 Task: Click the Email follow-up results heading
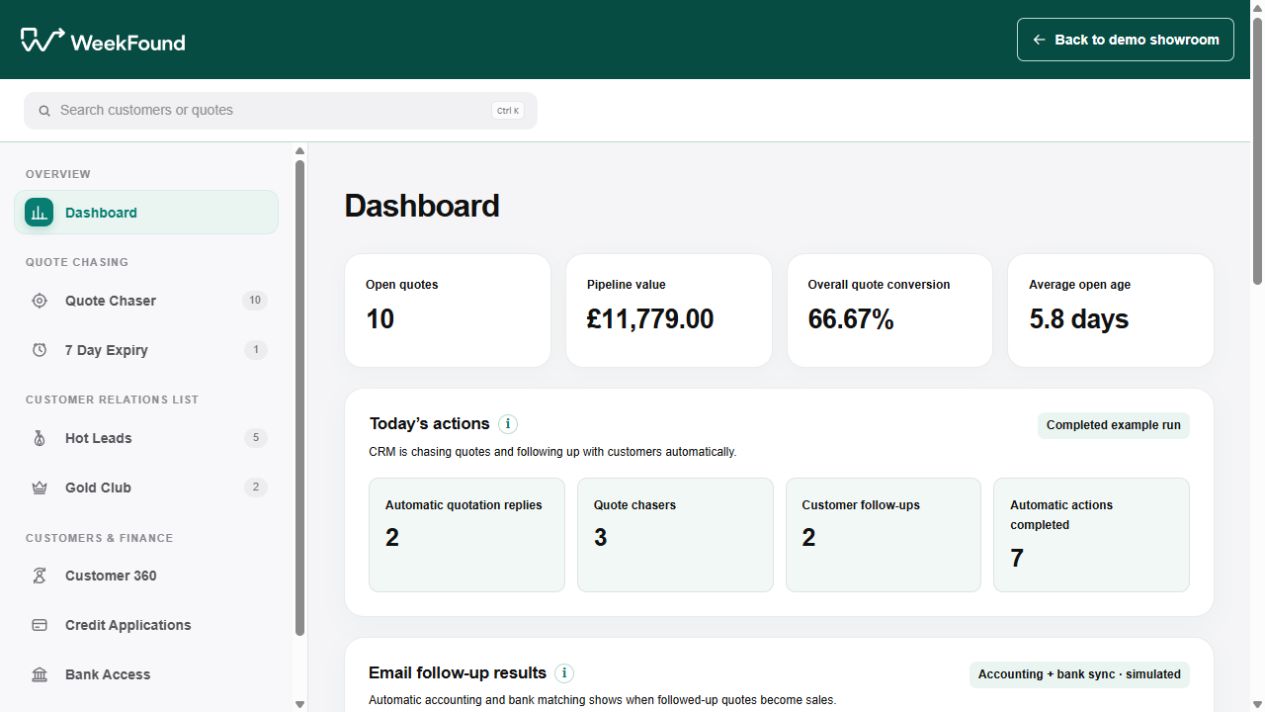point(457,673)
